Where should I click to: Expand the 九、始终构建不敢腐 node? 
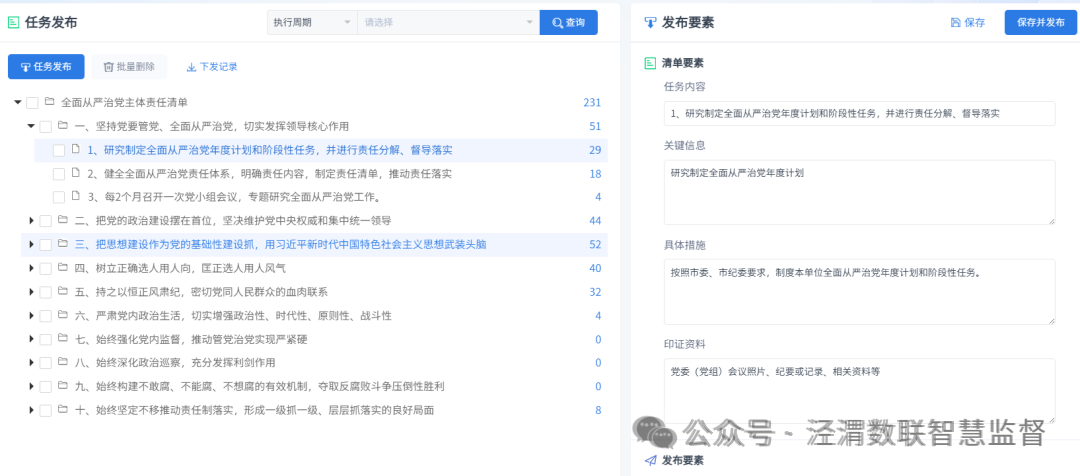click(31, 386)
